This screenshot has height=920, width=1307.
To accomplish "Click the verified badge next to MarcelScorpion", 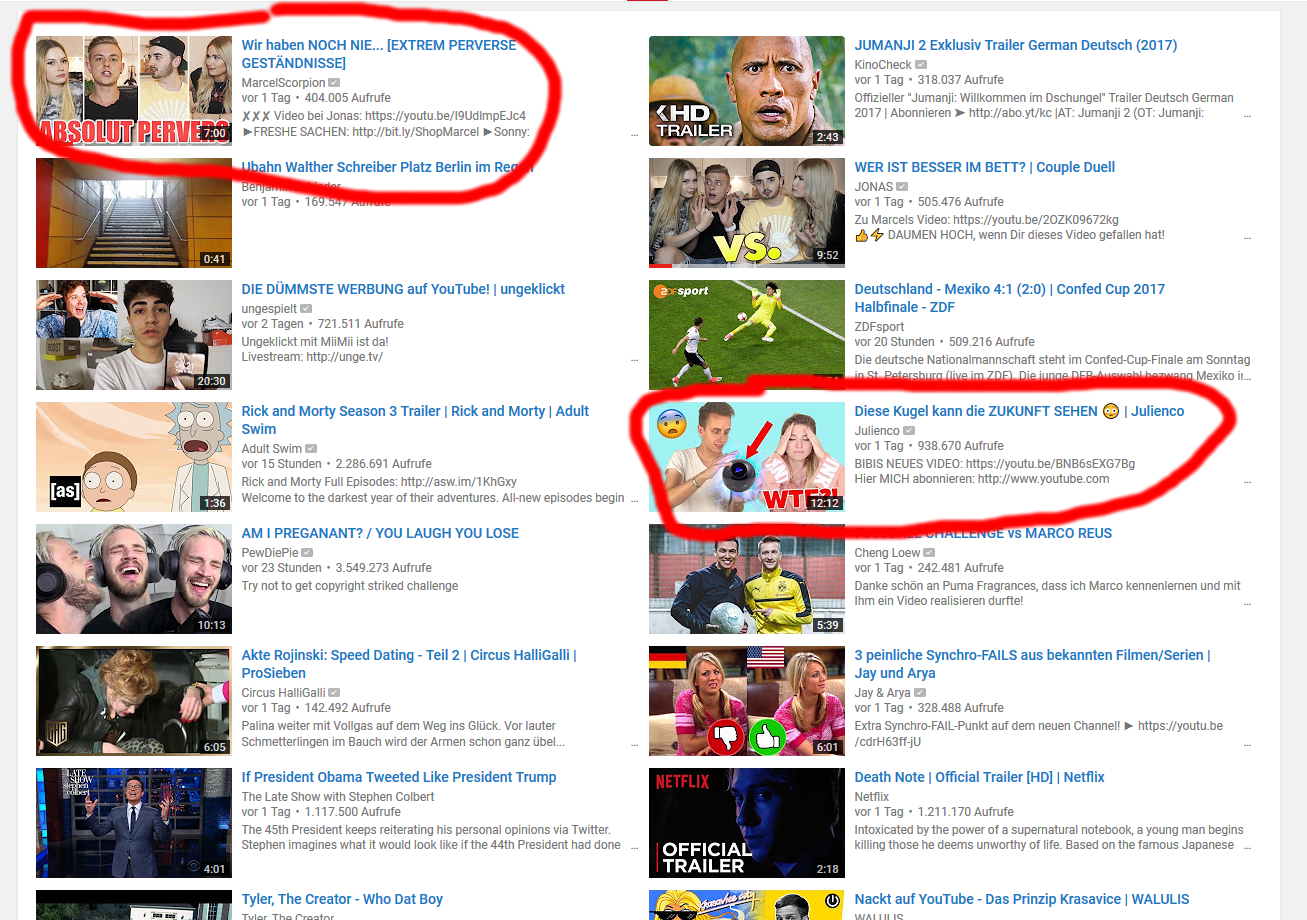I will click(x=334, y=83).
